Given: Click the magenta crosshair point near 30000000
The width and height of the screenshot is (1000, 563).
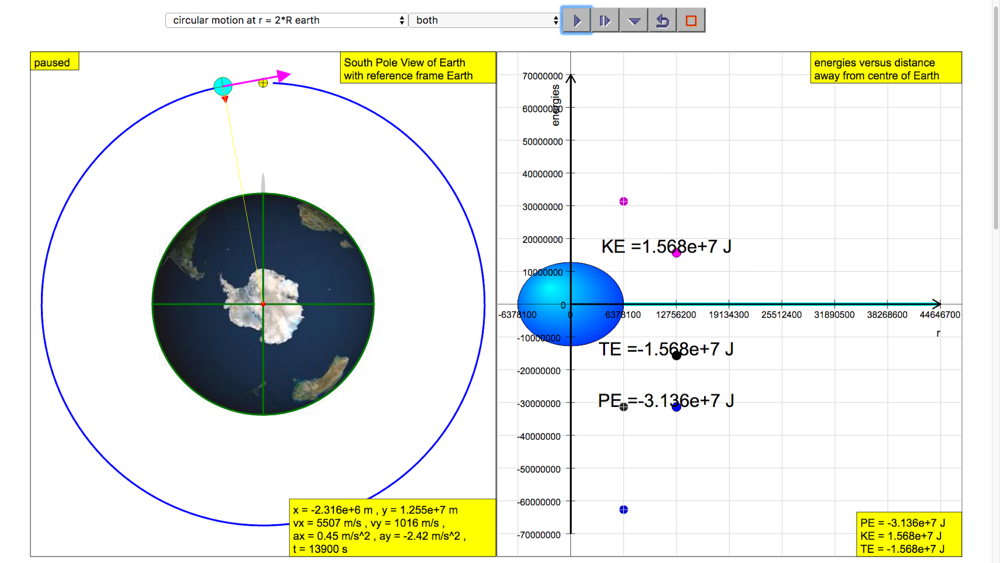Looking at the screenshot, I should click(x=624, y=202).
